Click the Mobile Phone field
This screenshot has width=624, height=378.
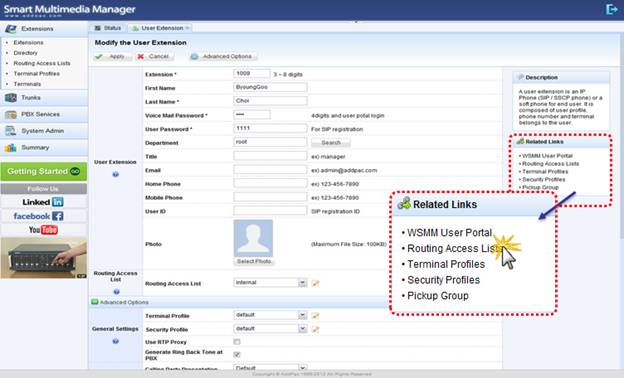tap(270, 197)
